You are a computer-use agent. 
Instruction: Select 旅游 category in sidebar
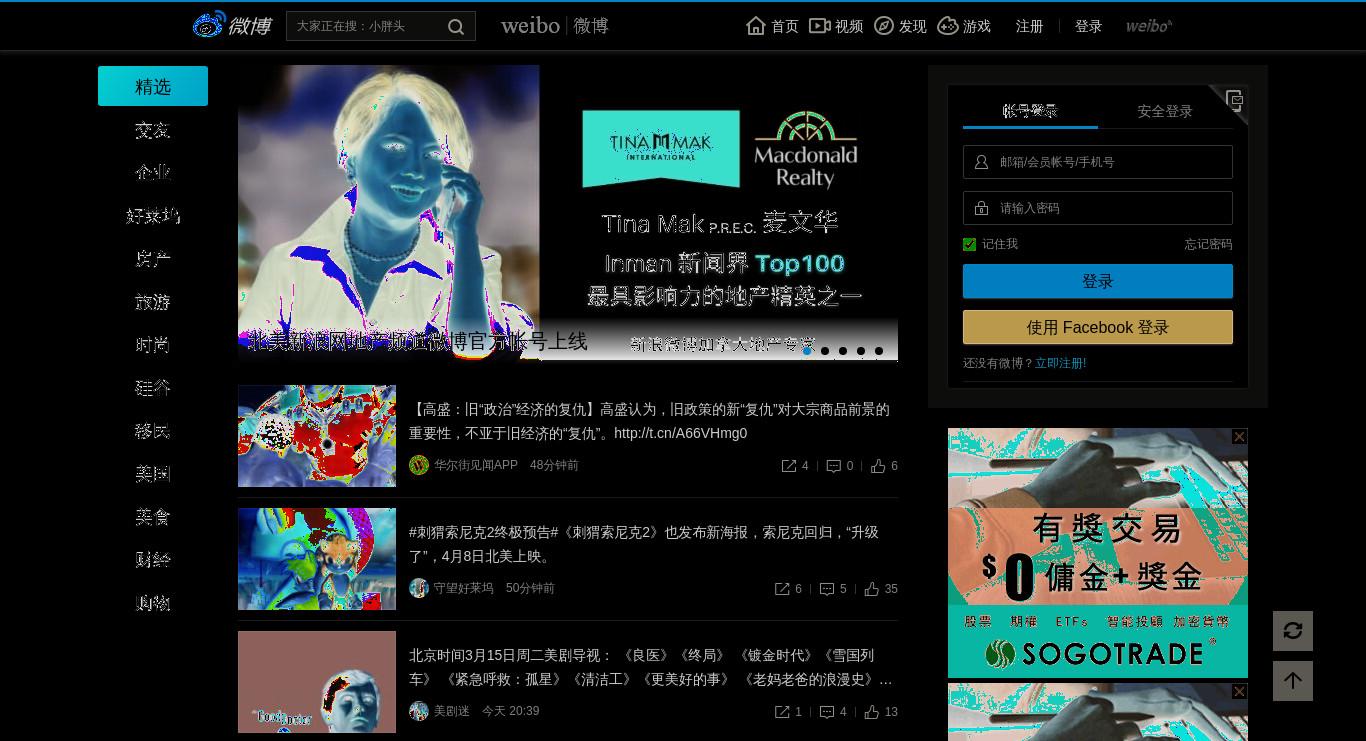coord(153,302)
